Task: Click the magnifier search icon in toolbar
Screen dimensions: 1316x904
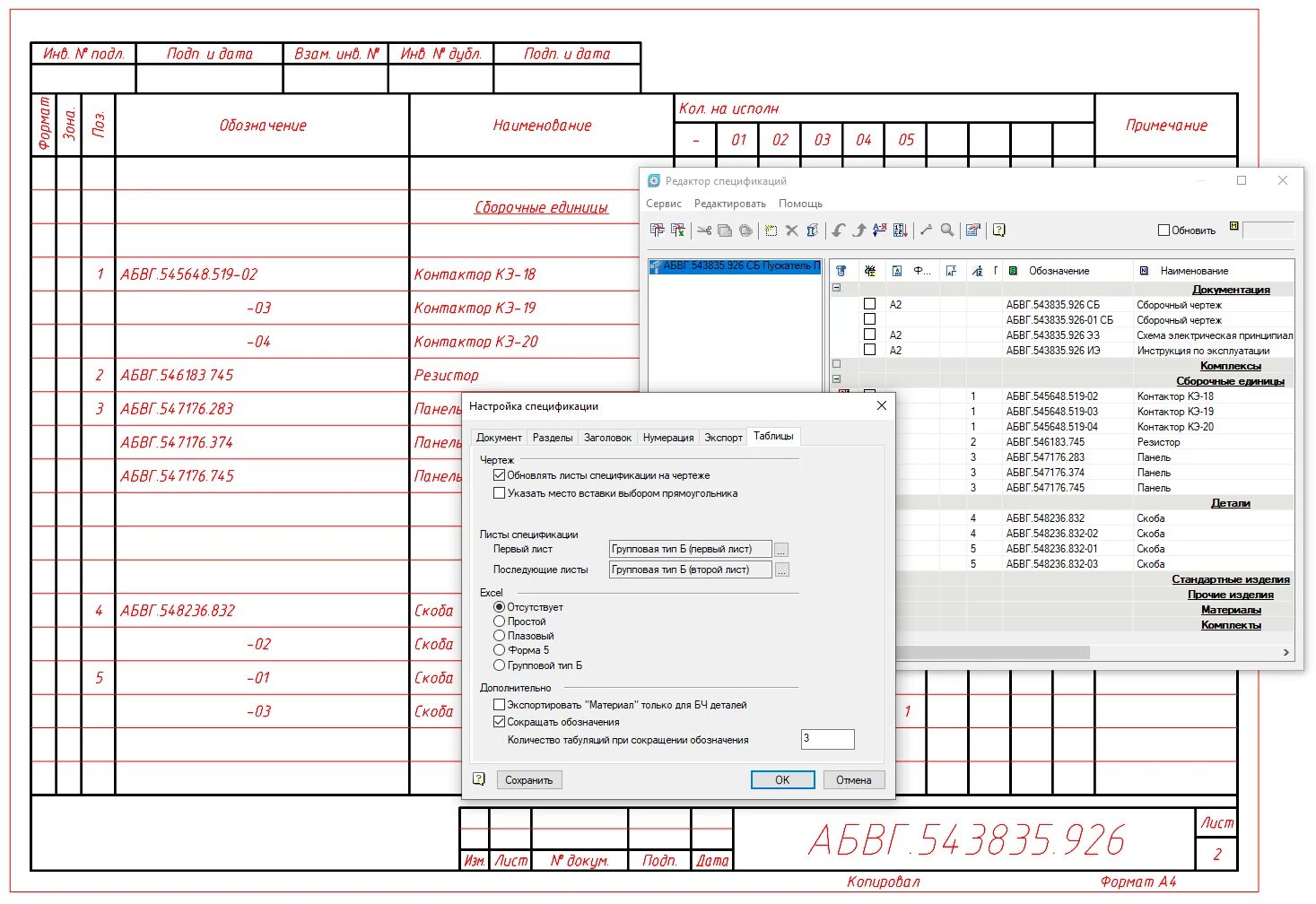Action: (947, 230)
